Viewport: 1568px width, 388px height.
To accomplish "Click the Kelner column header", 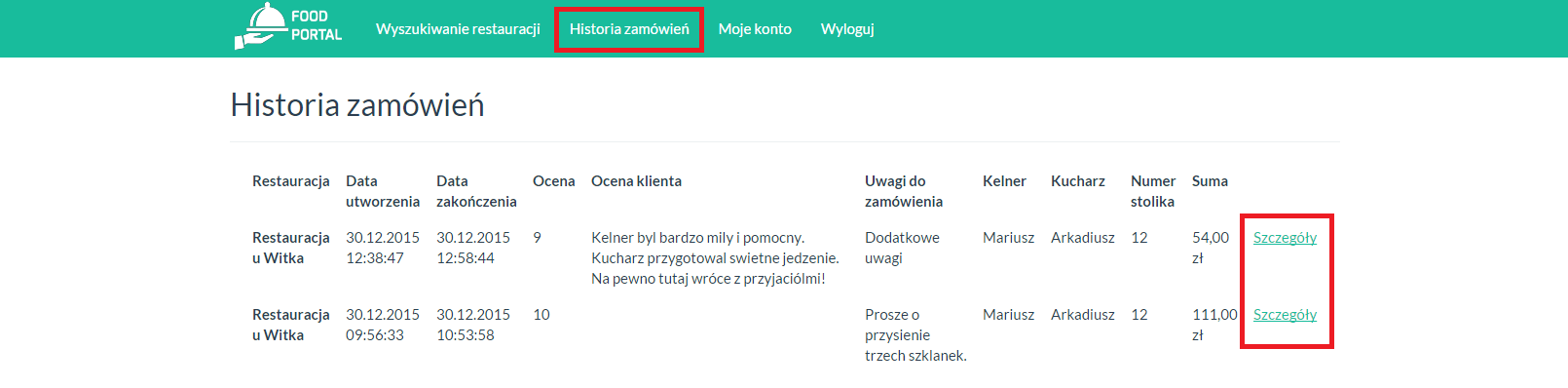I will tap(1004, 181).
